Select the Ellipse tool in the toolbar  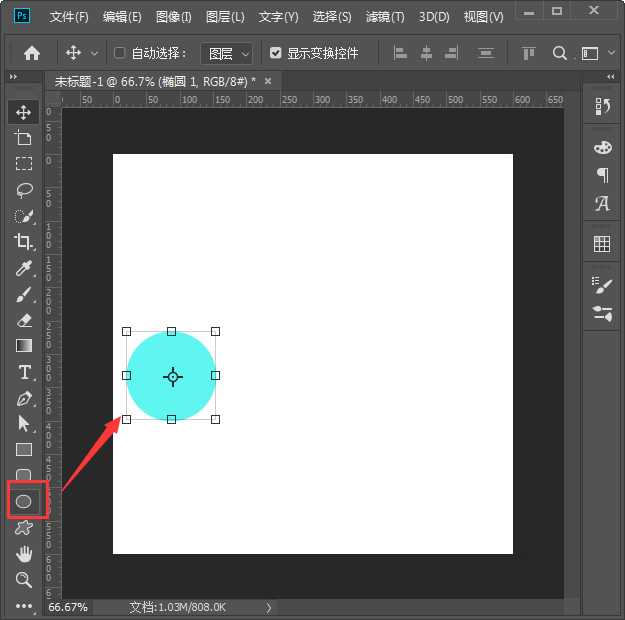click(x=24, y=500)
